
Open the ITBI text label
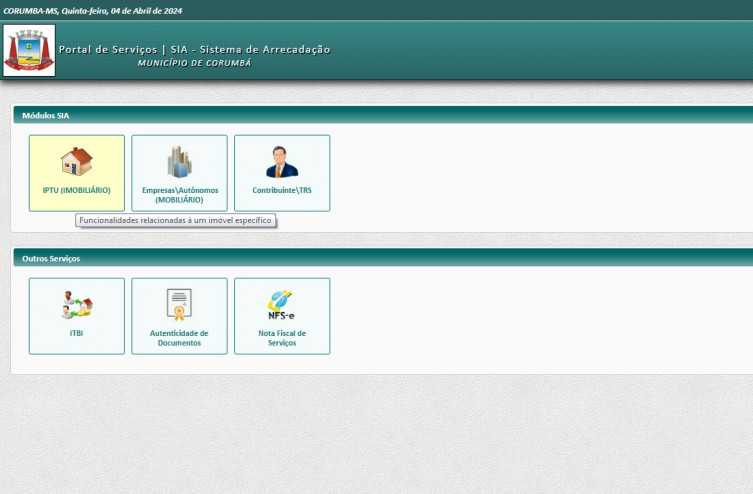pyautogui.click(x=76, y=333)
